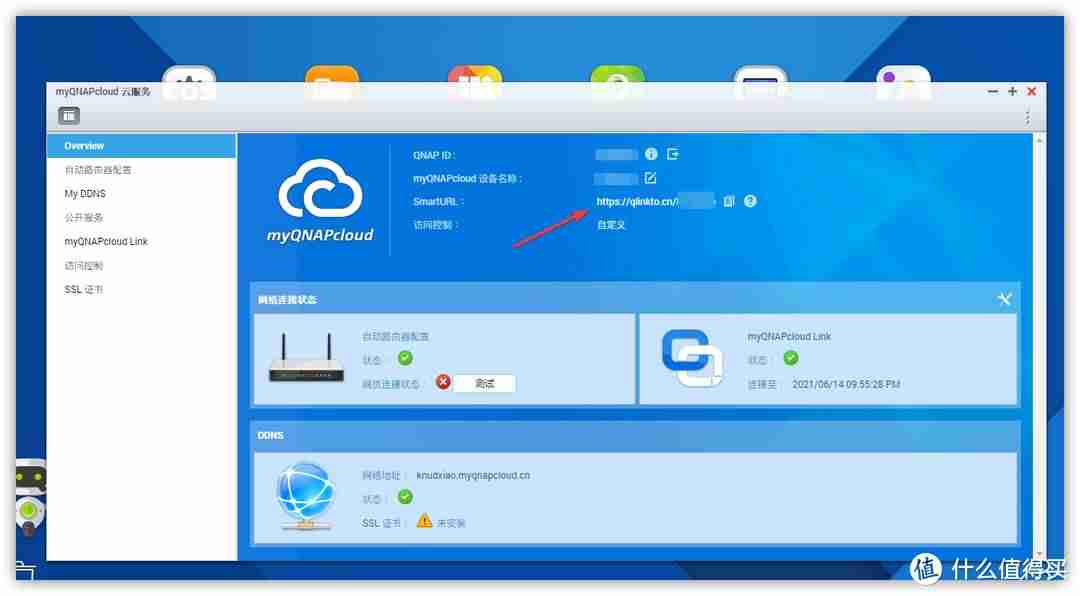Click the myQNAPcloud Link green status icon

point(791,358)
